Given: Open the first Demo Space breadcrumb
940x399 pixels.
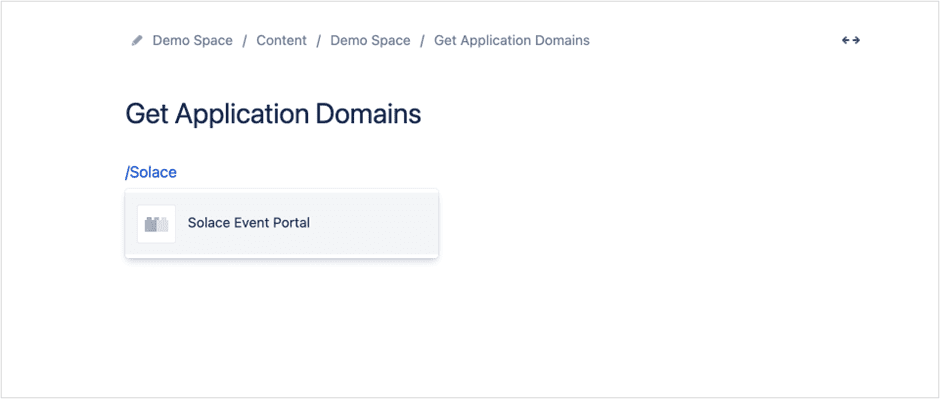Looking at the screenshot, I should coord(192,41).
